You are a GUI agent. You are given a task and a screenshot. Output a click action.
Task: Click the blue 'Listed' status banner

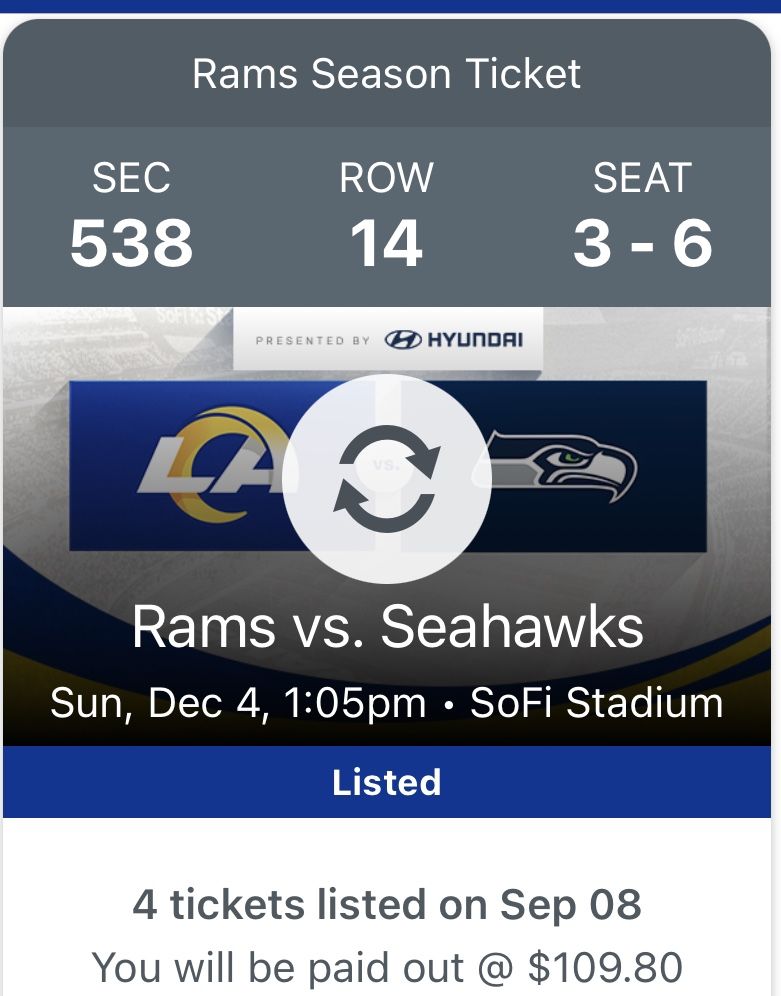pos(390,783)
